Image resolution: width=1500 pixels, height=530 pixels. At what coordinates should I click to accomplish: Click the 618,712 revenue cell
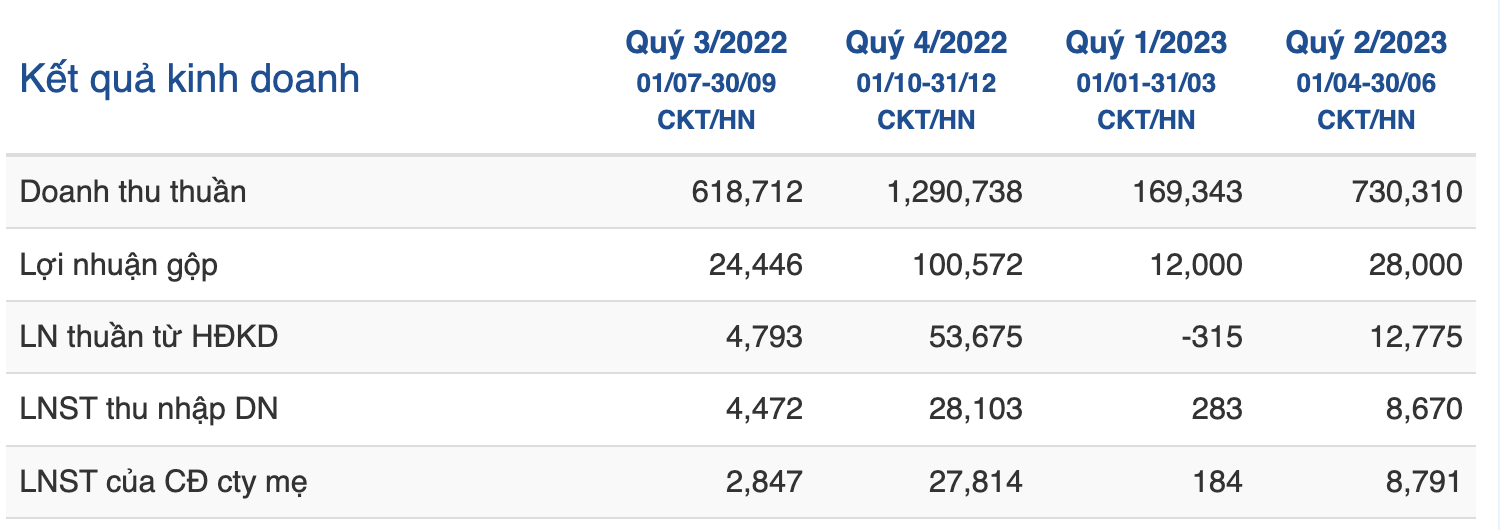point(747,192)
